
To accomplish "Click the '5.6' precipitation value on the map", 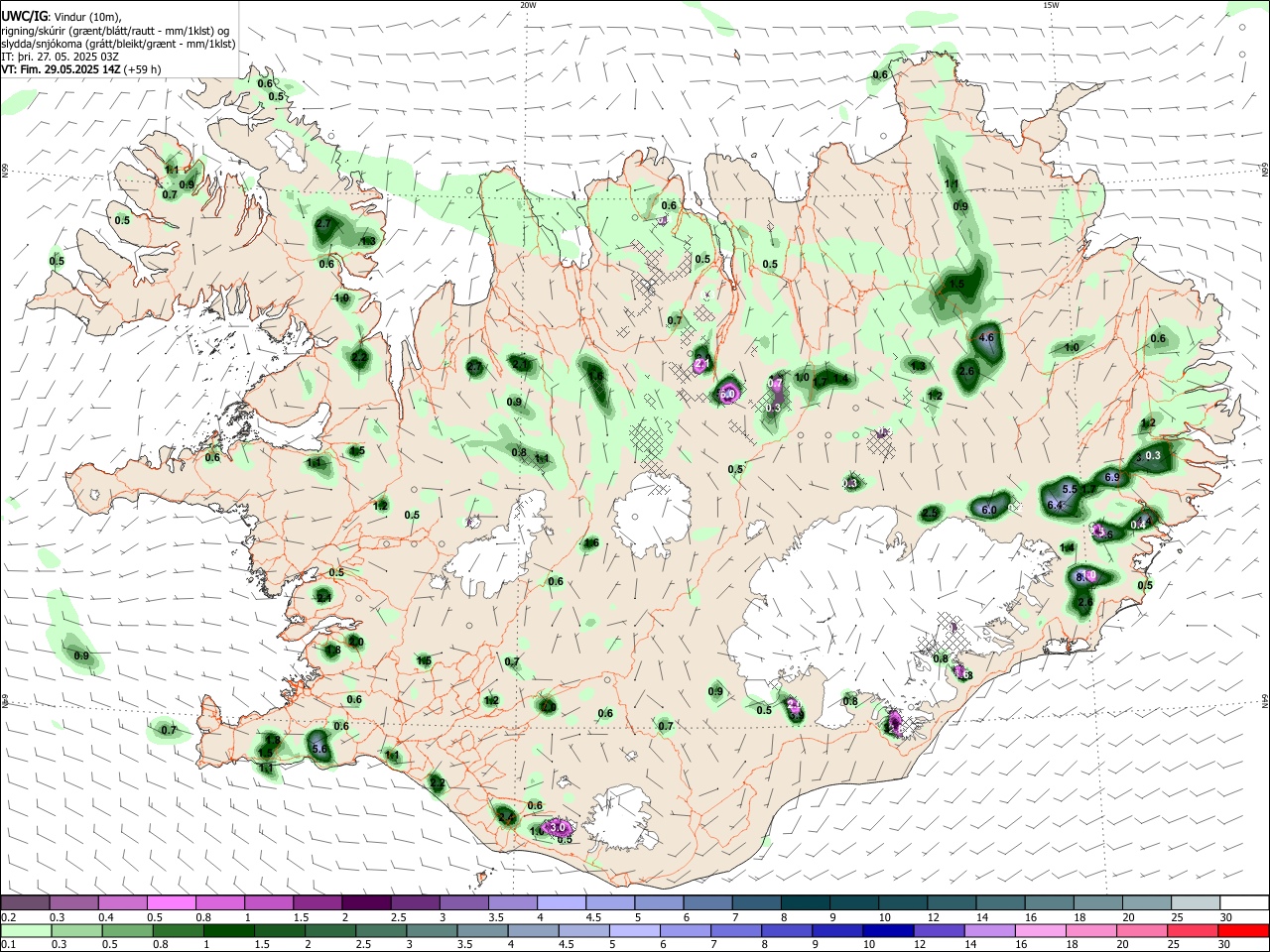I will click(319, 750).
